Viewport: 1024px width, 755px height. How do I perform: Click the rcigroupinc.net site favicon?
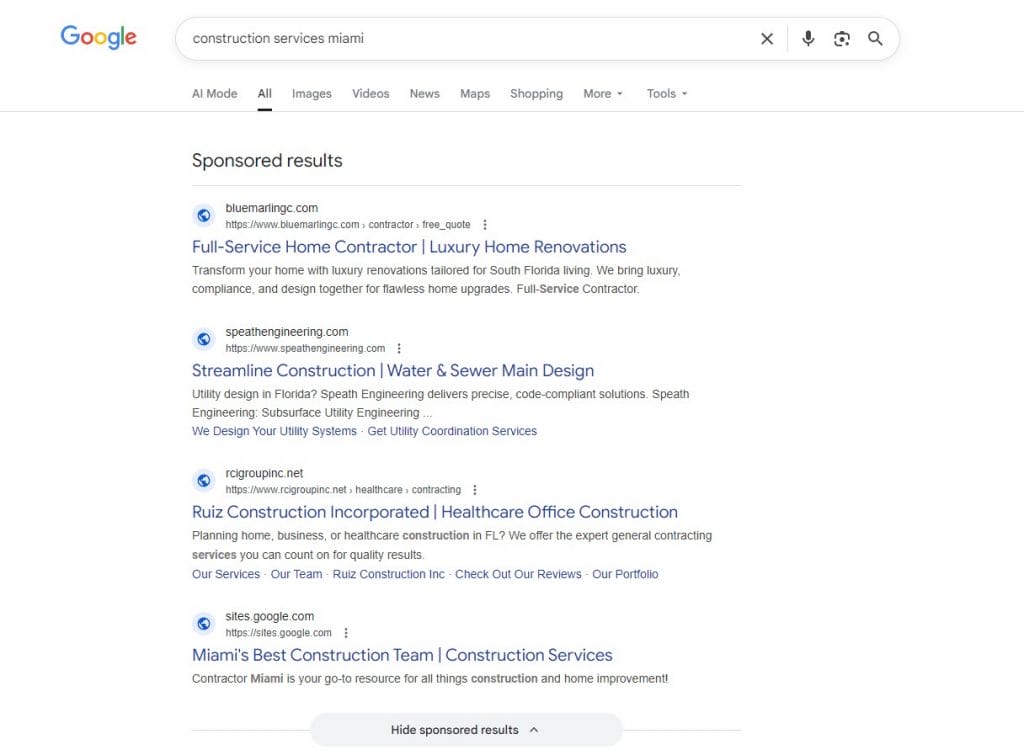[x=204, y=480]
